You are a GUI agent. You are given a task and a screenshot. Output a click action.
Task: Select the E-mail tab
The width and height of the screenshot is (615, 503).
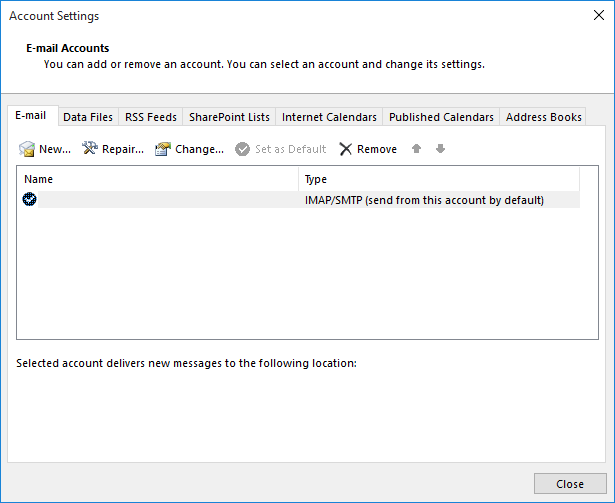point(31,116)
